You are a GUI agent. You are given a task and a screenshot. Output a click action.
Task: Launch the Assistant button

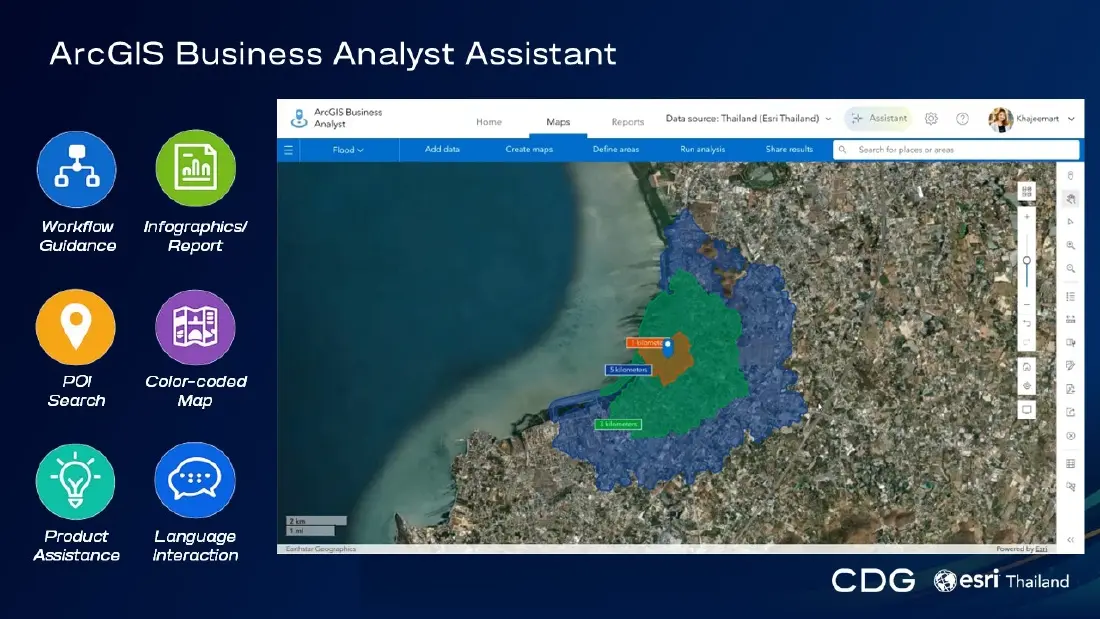pyautogui.click(x=879, y=119)
